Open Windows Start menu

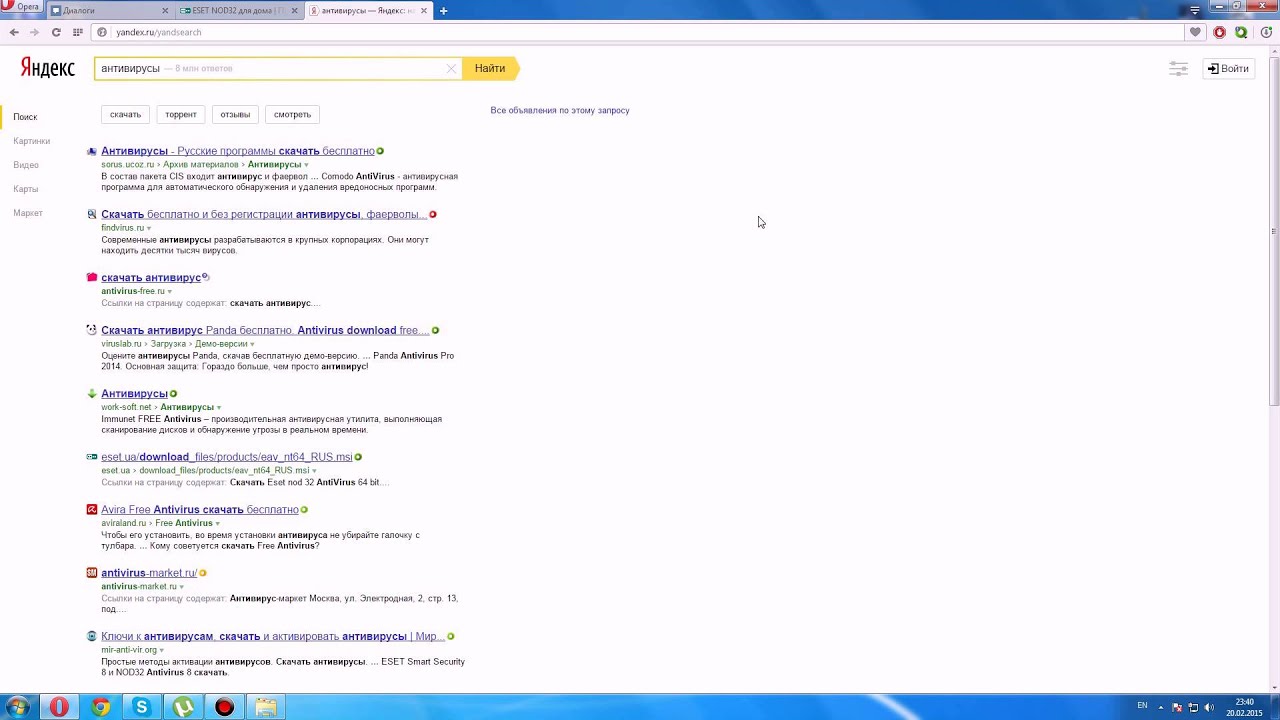coord(18,707)
